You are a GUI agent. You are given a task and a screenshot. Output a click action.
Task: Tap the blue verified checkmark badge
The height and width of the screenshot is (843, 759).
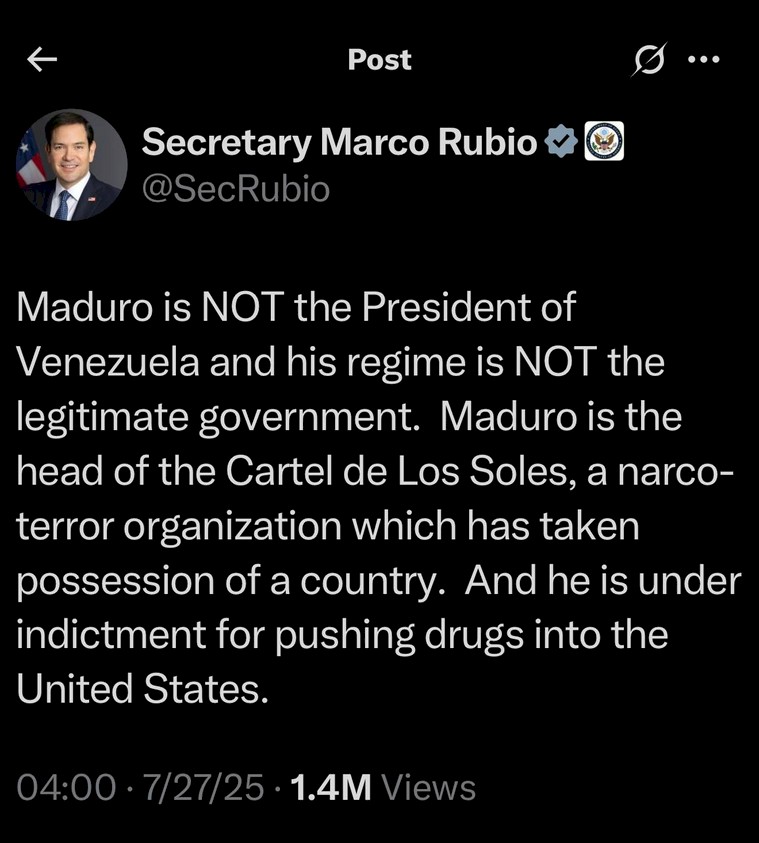(x=560, y=143)
